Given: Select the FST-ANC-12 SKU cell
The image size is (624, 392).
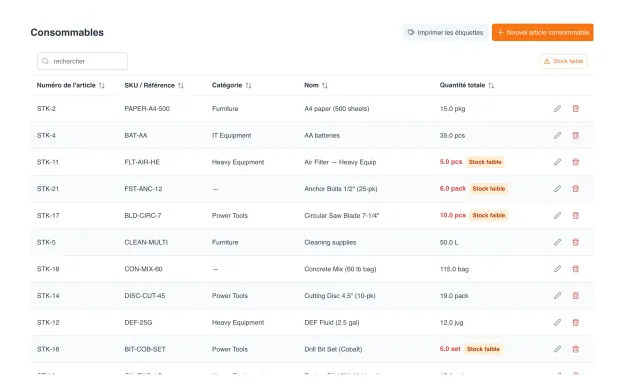Looking at the screenshot, I should (143, 189).
